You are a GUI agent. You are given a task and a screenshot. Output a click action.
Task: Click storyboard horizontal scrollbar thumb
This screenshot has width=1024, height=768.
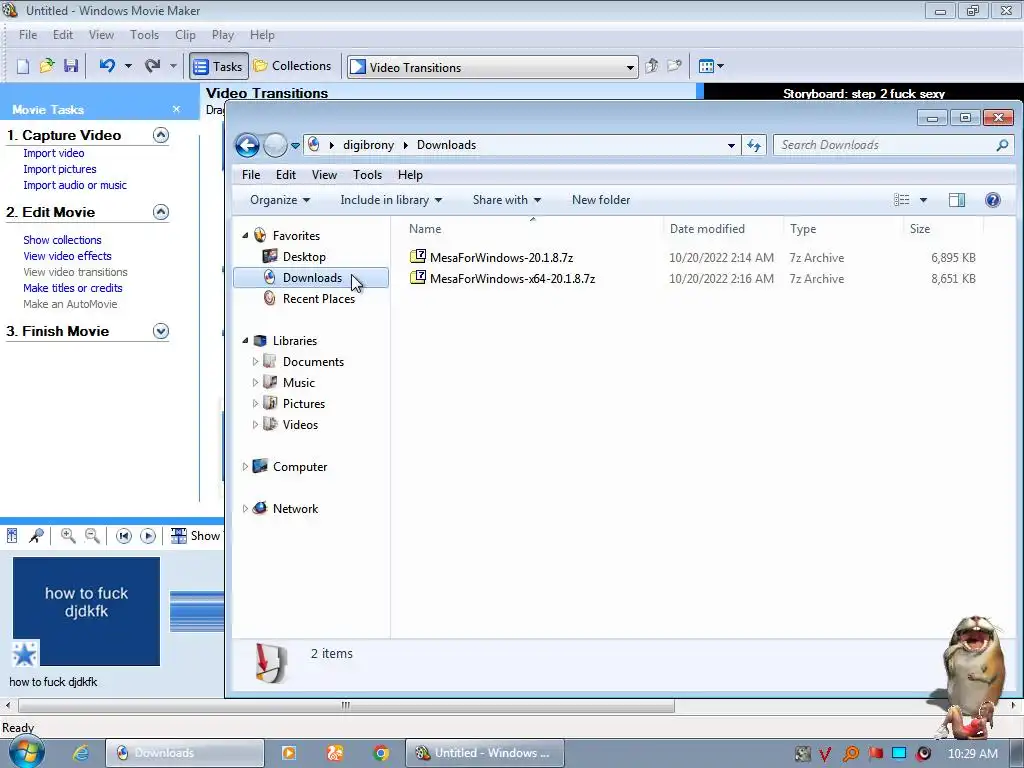coord(346,706)
